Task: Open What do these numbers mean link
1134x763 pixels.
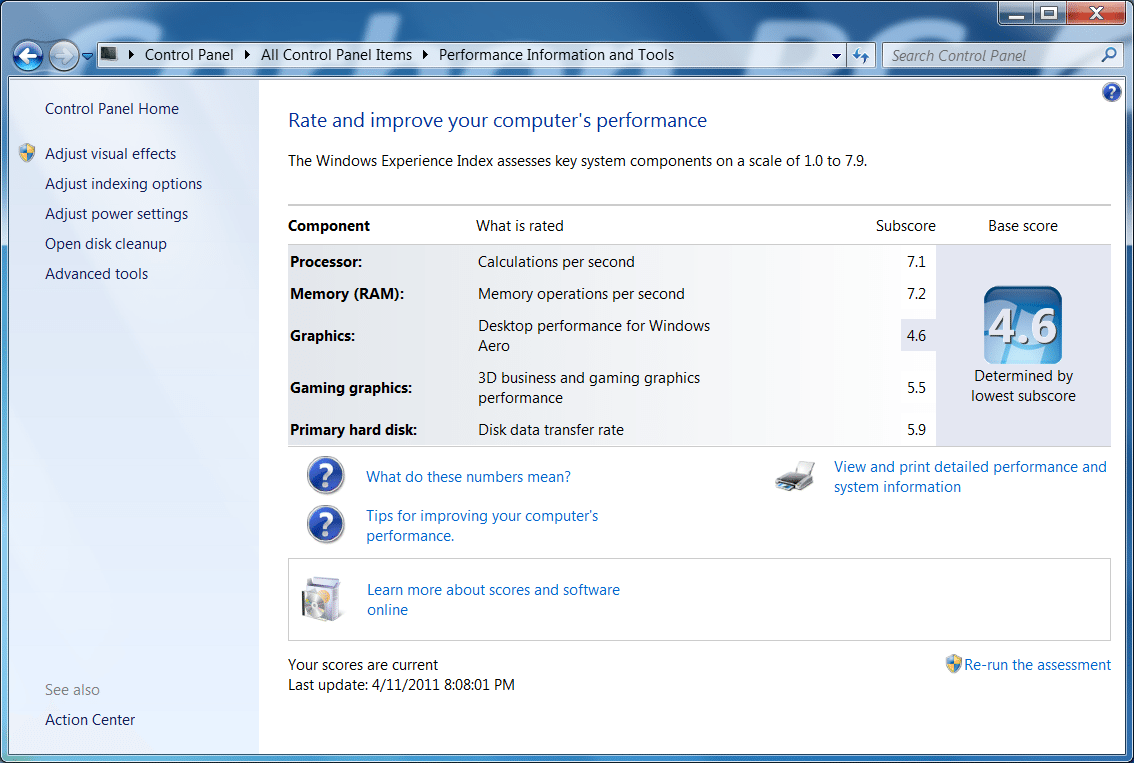Action: pyautogui.click(x=468, y=477)
